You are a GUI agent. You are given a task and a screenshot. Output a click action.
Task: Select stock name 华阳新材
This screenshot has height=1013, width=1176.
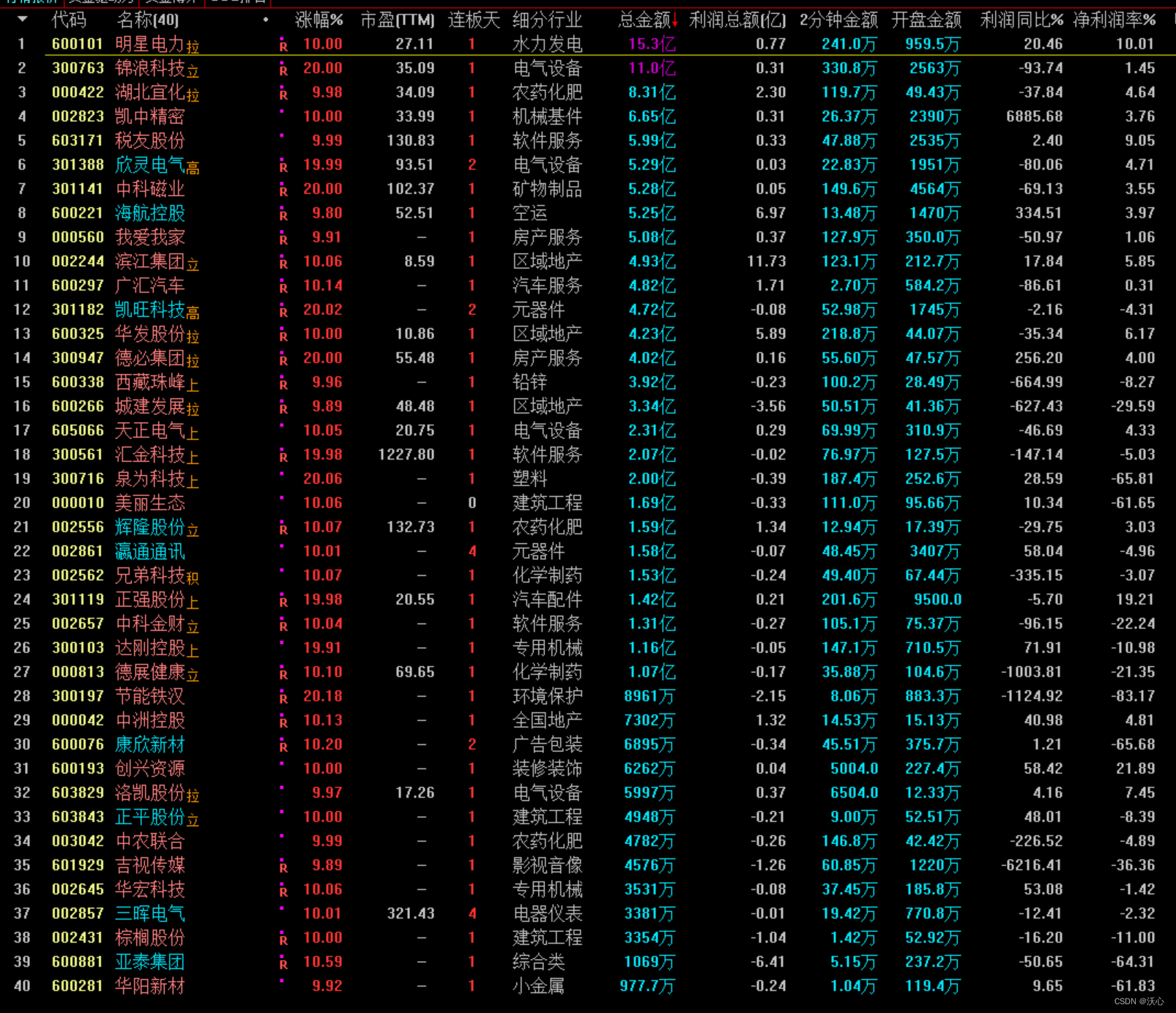[150, 986]
